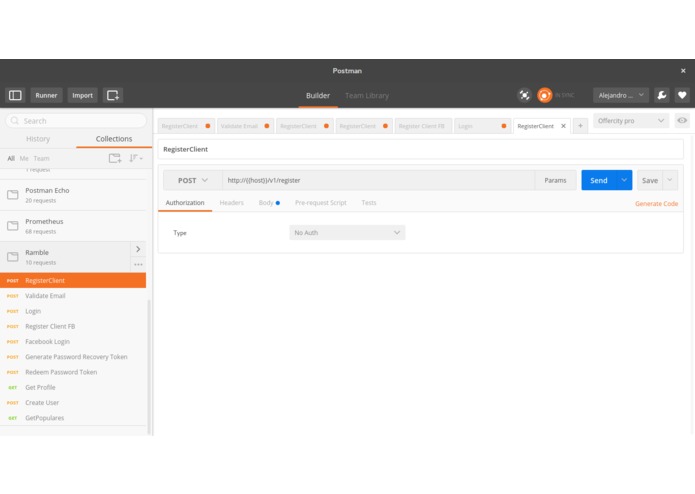
Task: Filter collections by All
Action: 11,159
